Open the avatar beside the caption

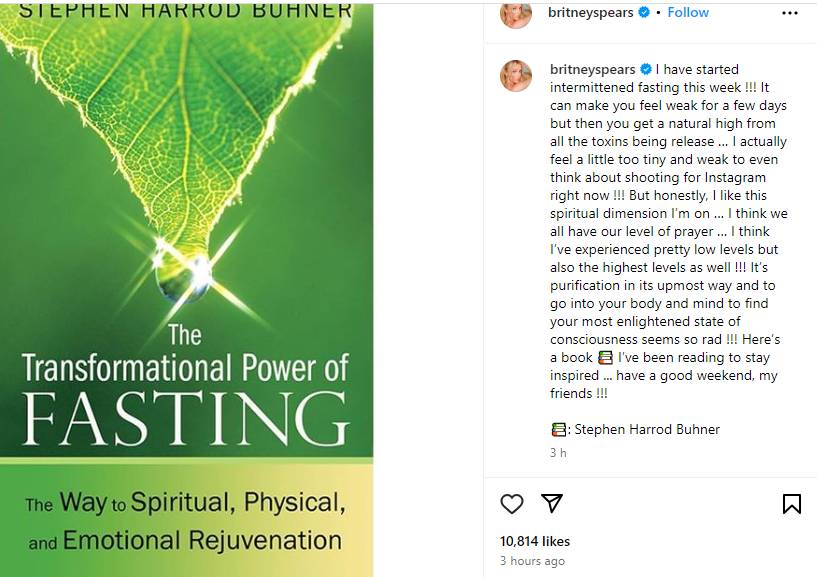point(516,76)
